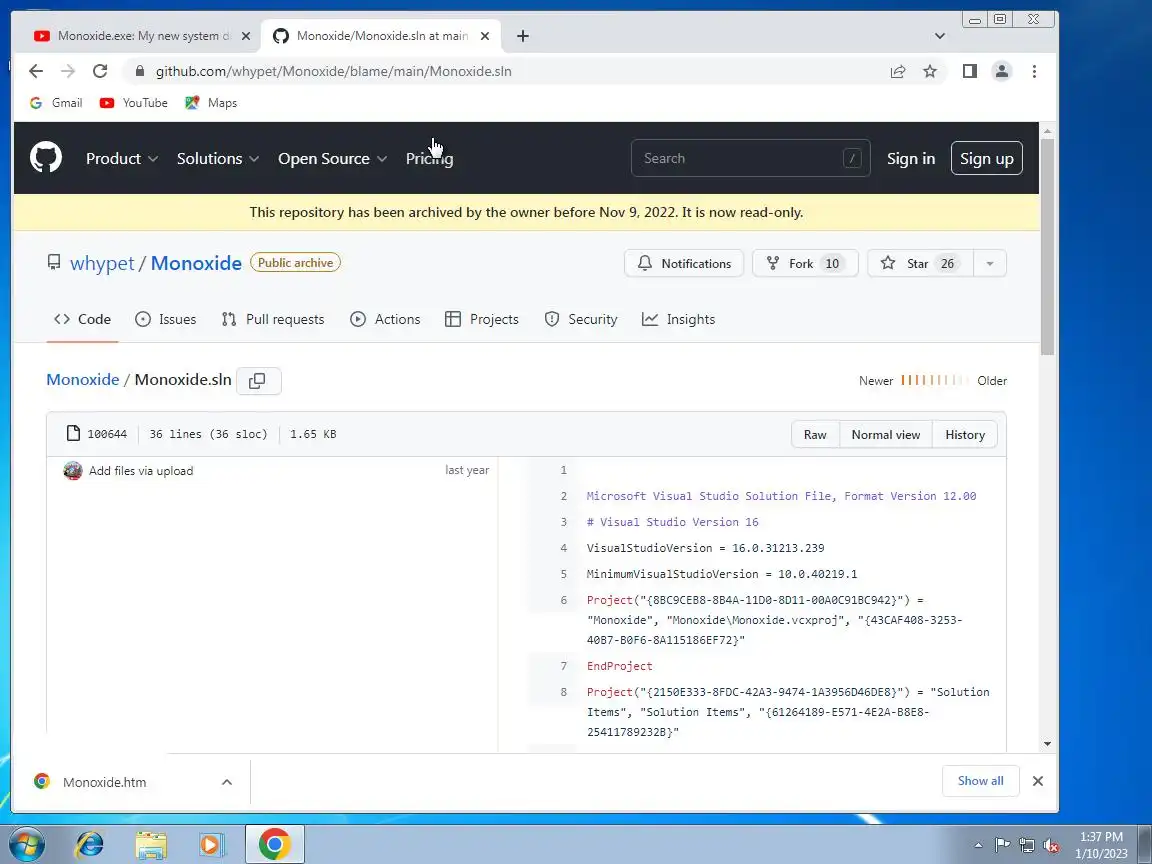This screenshot has height=864, width=1152.
Task: Open Raw file view
Action: (815, 434)
